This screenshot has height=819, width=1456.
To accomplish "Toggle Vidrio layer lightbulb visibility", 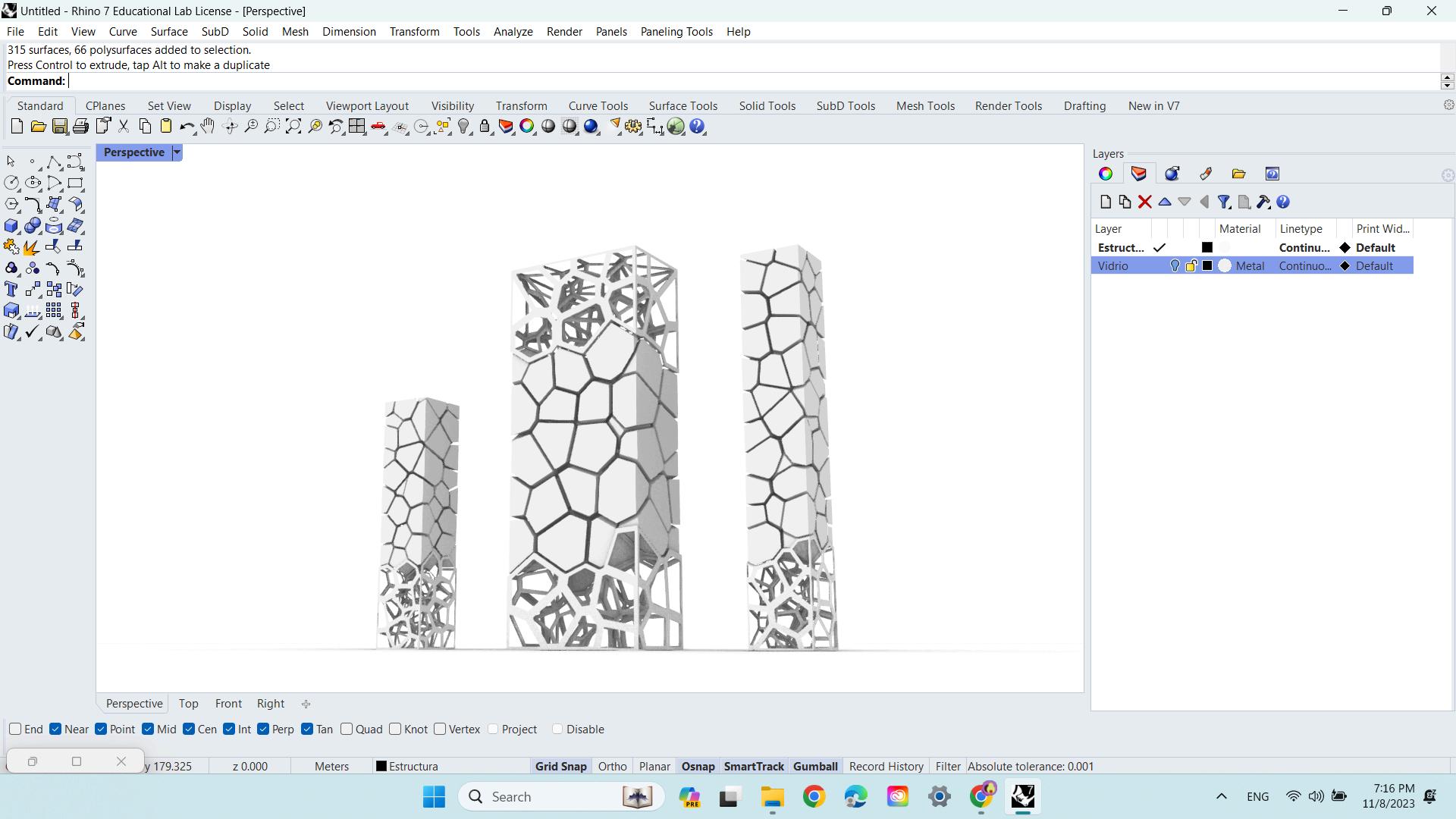I will (x=1174, y=266).
